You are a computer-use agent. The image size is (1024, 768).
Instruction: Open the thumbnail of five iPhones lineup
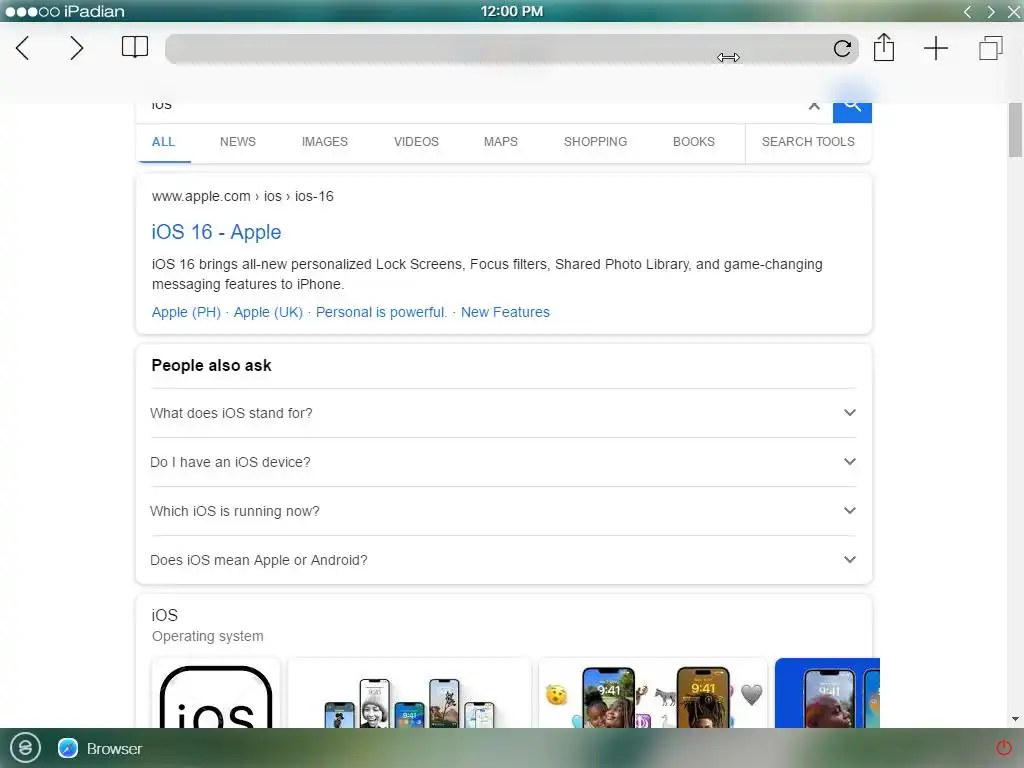tap(409, 694)
